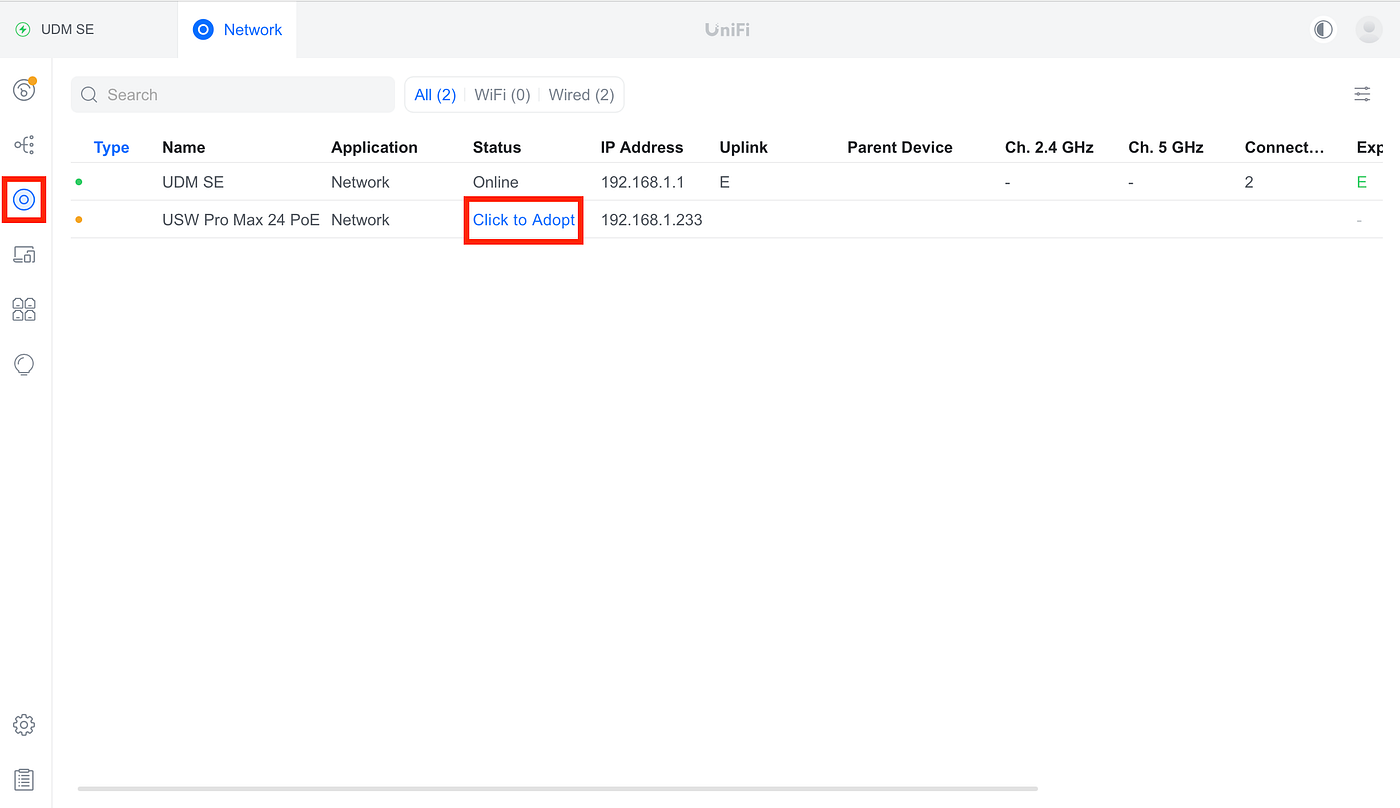Image resolution: width=1400 pixels, height=808 pixels.
Task: Click IP address 192.168.1.233
Action: pos(651,220)
